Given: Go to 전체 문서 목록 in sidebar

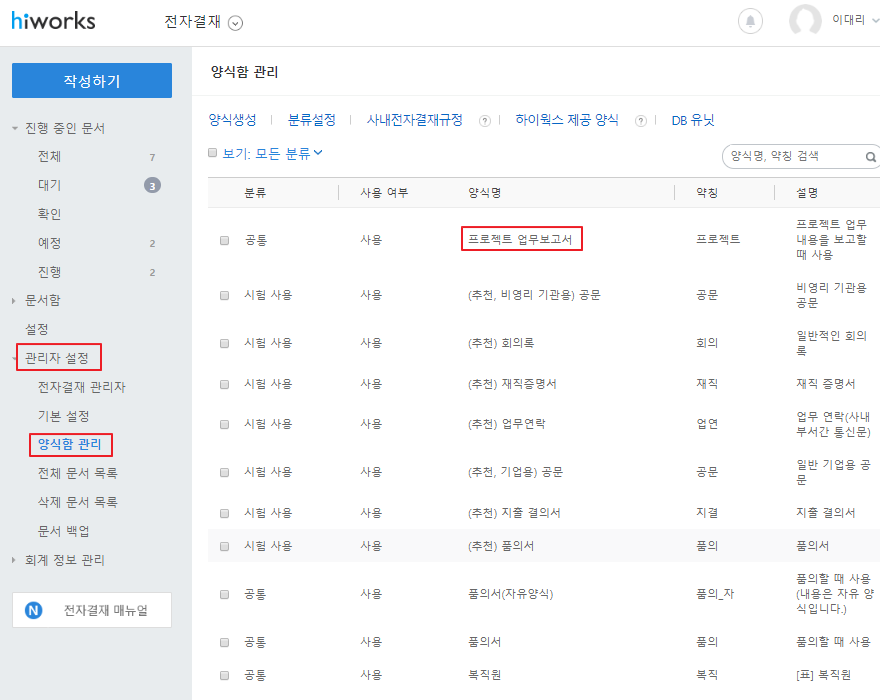Looking at the screenshot, I should pos(77,473).
